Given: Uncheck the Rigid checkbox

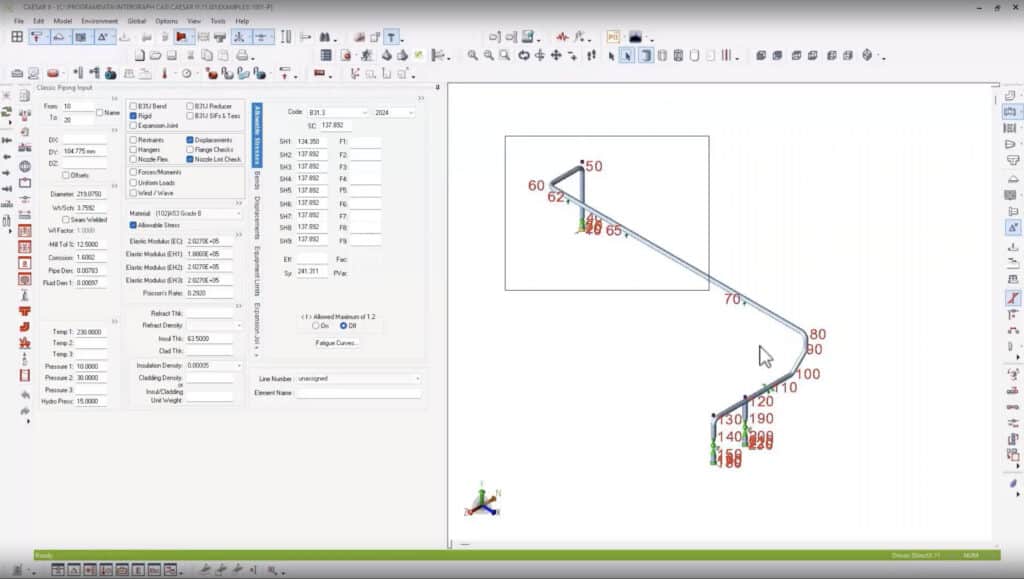Looking at the screenshot, I should coord(133,116).
